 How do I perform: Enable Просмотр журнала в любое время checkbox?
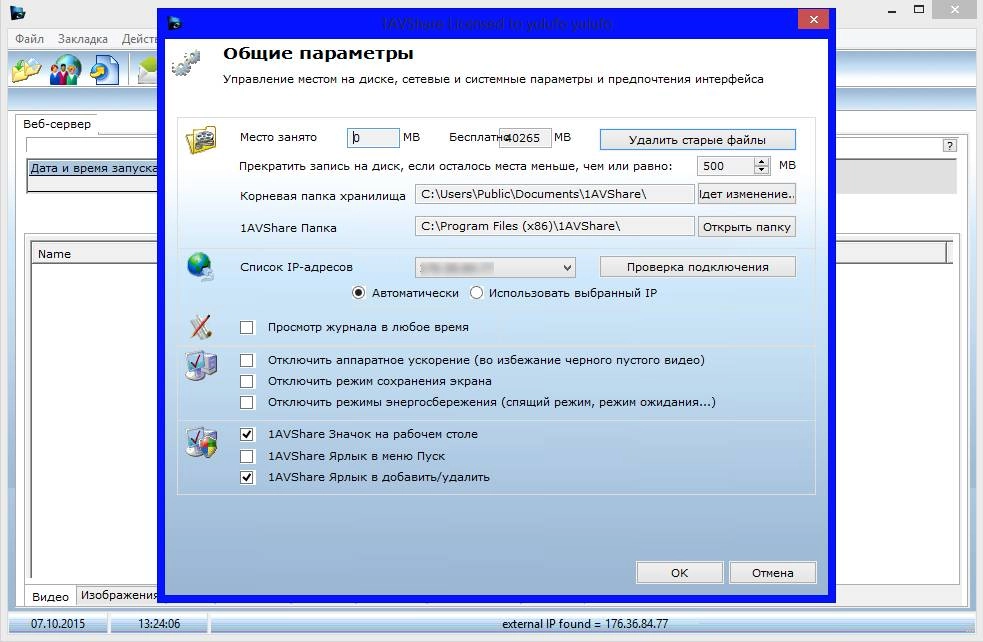tap(247, 327)
